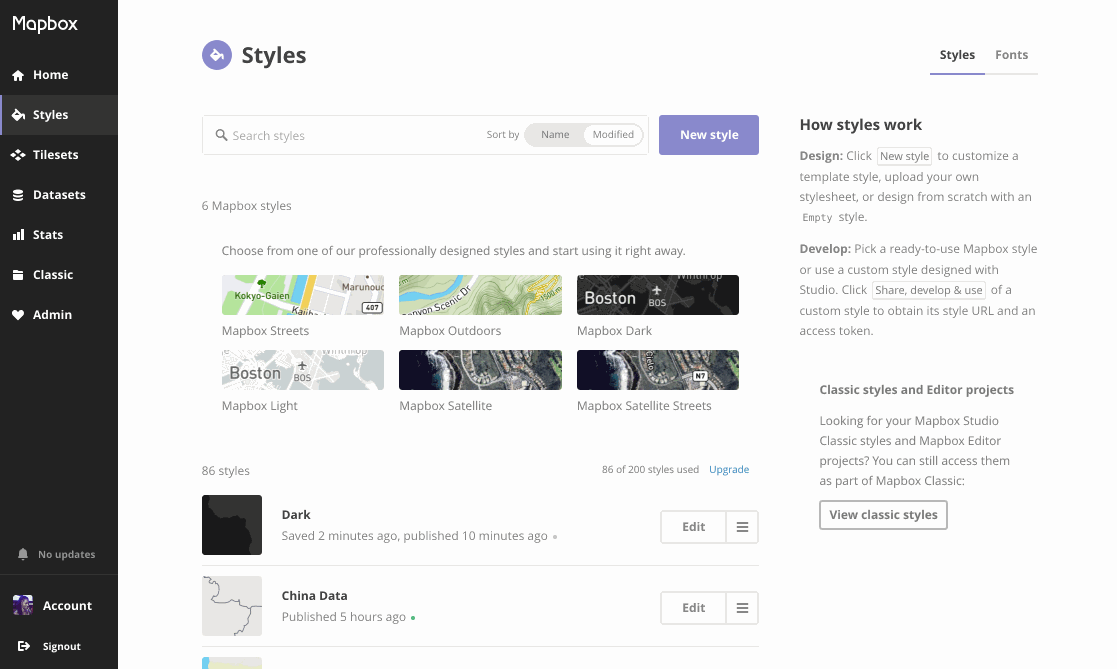Open the China Data preview thumbnail
The image size is (1117, 669).
[x=232, y=606]
